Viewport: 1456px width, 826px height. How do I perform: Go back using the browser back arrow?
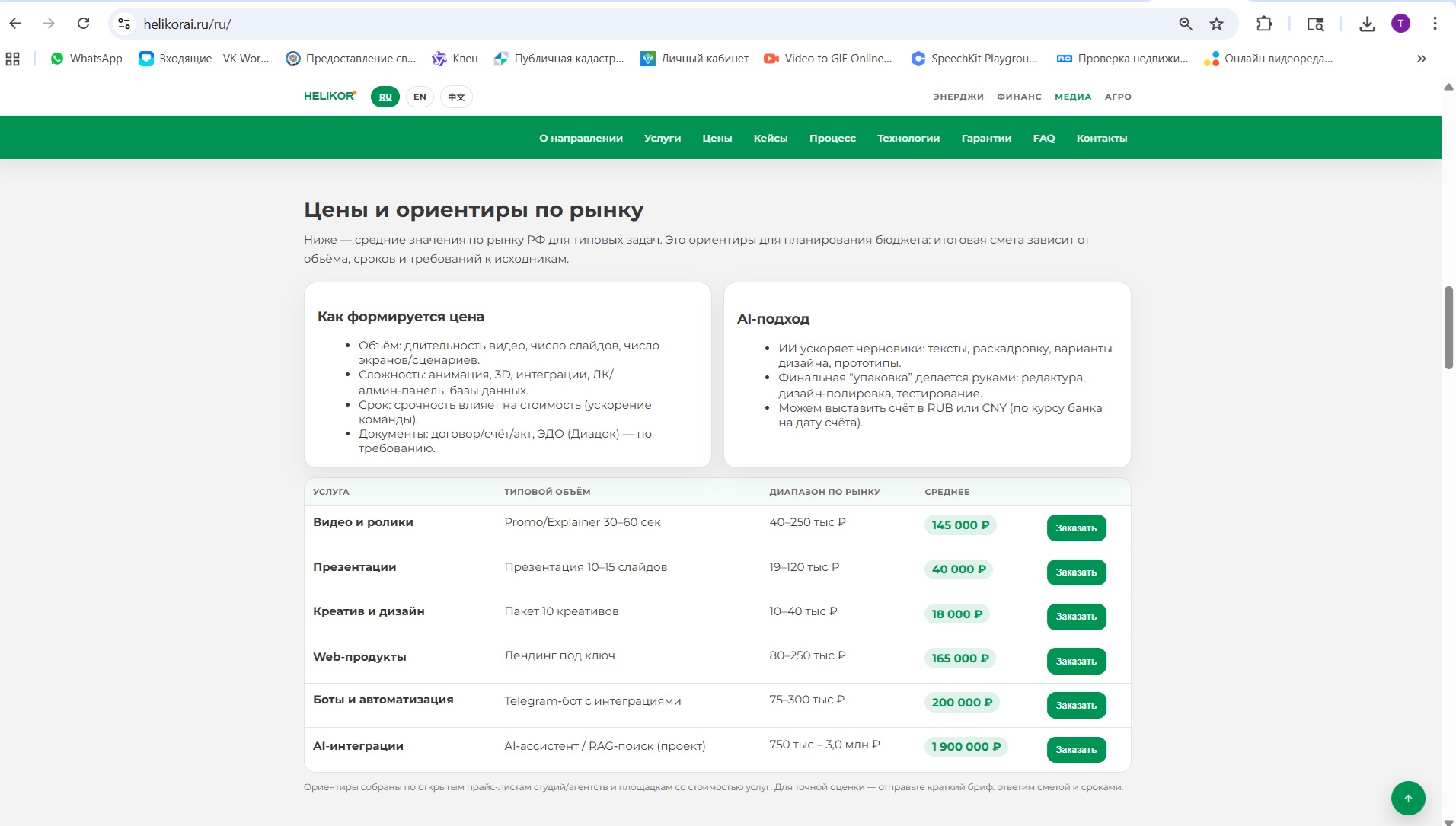pyautogui.click(x=15, y=24)
